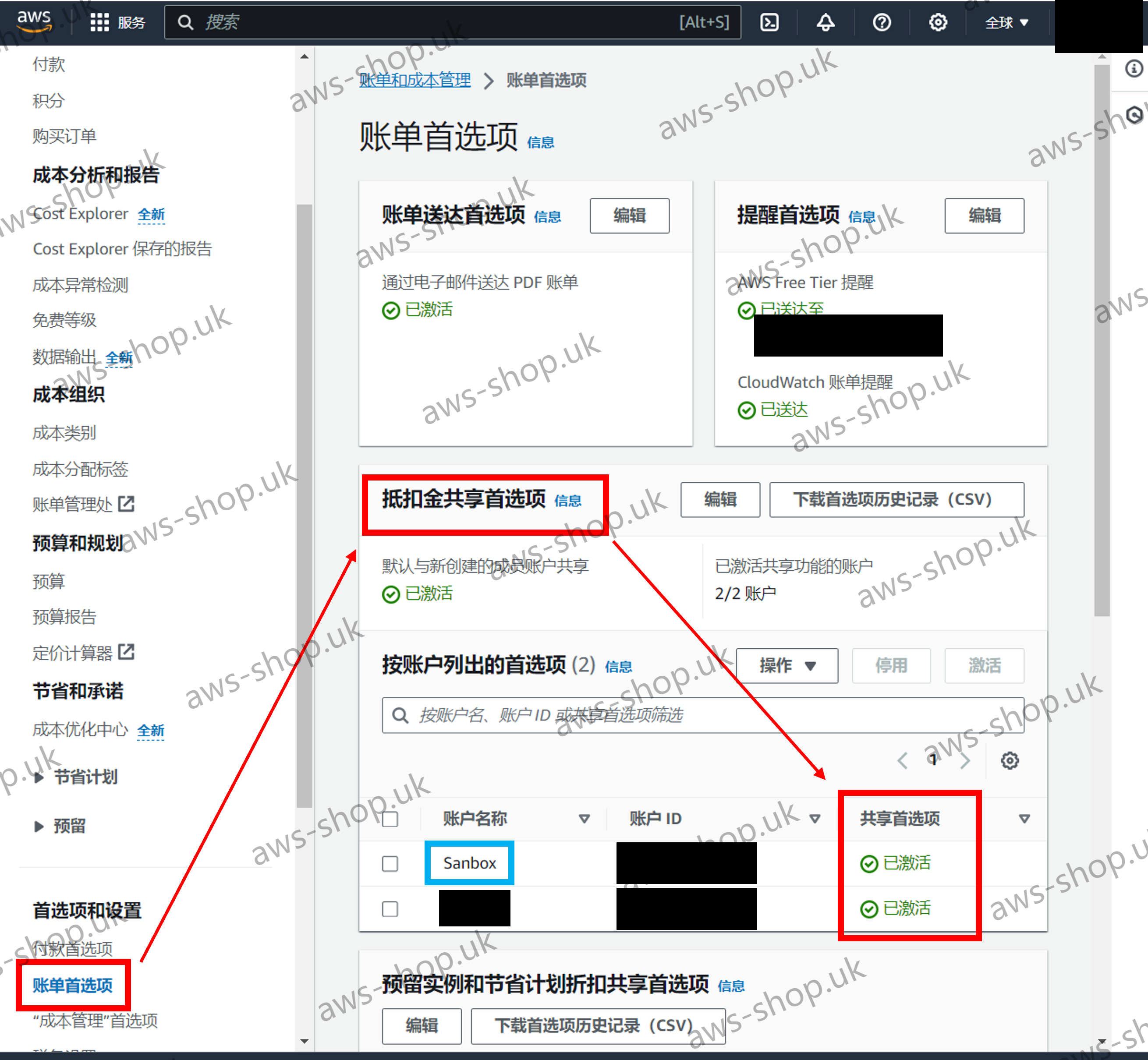Viewport: 1148px width, 1060px height.
Task: Open Cost Explorer in sidebar
Action: click(80, 214)
